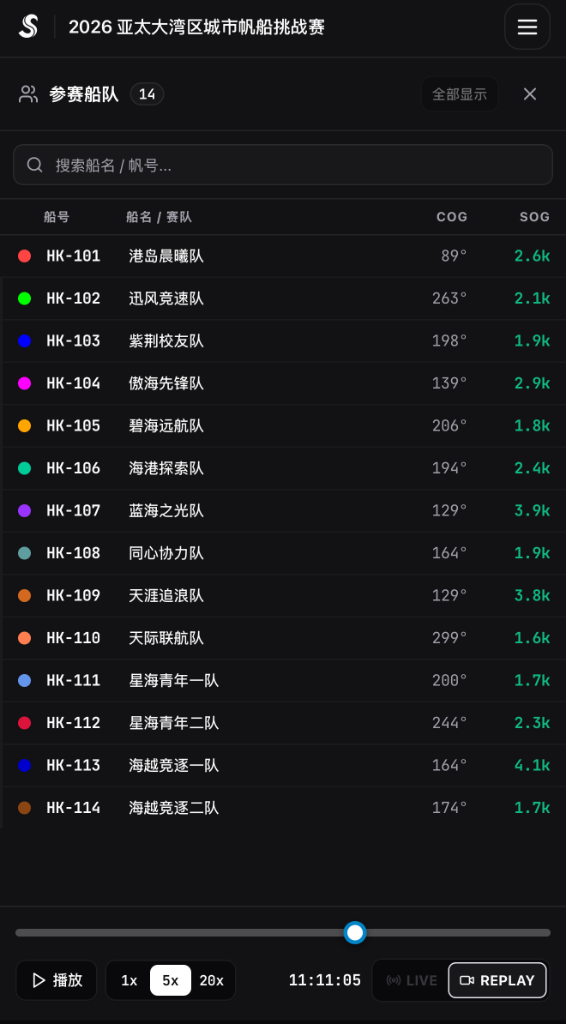Click the 2026 亚太大湾区城市帆船挑战赛 title
The image size is (566, 1024).
tap(197, 27)
